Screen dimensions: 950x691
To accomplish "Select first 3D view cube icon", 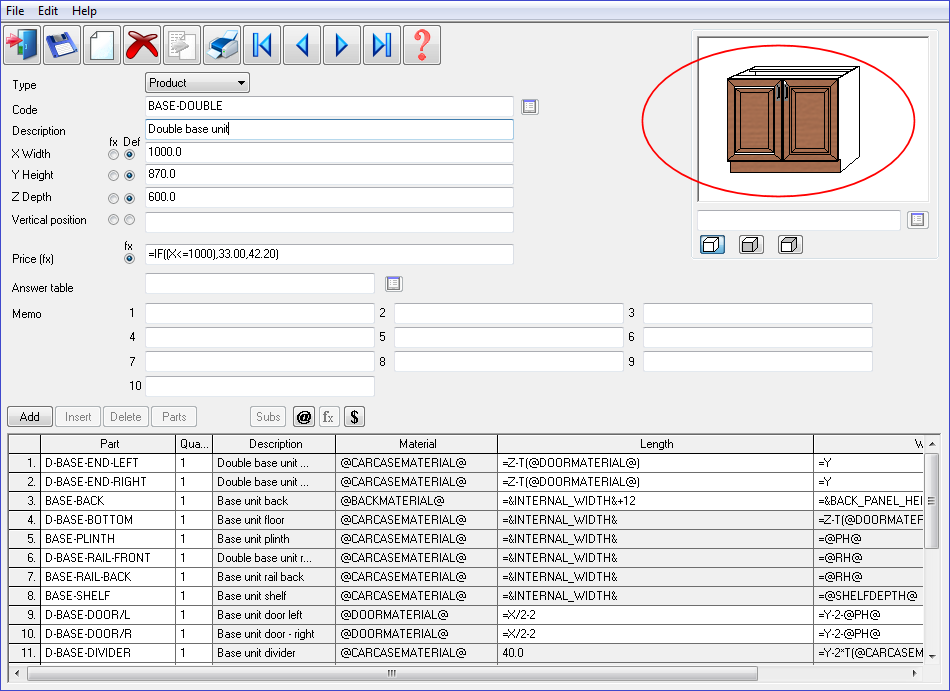I will click(712, 245).
